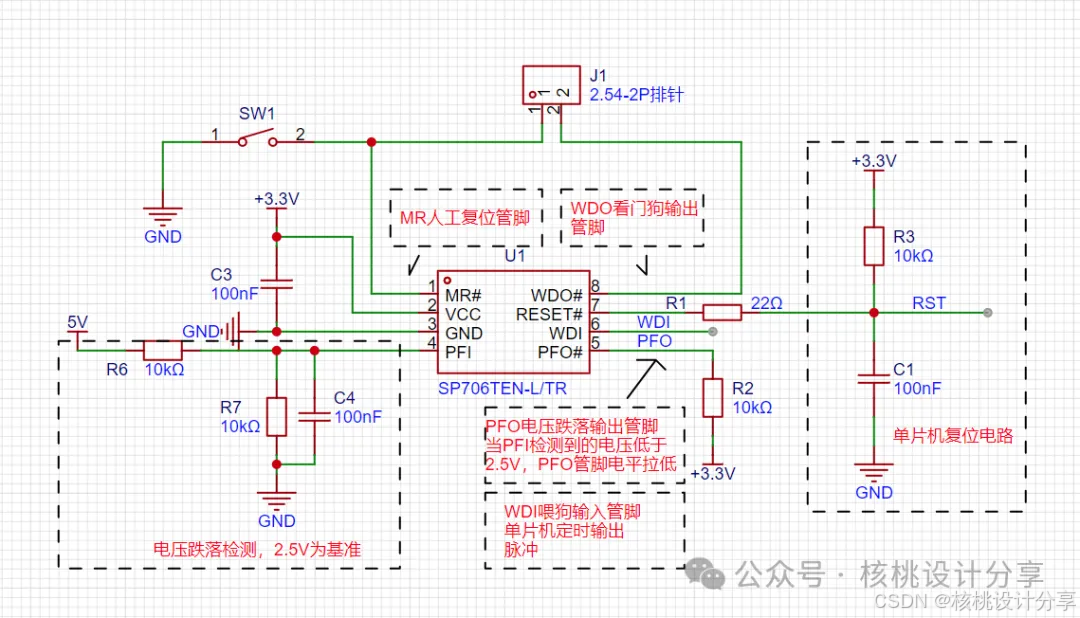Click the RST net label on the right
This screenshot has height=618, width=1080.
[x=927, y=303]
